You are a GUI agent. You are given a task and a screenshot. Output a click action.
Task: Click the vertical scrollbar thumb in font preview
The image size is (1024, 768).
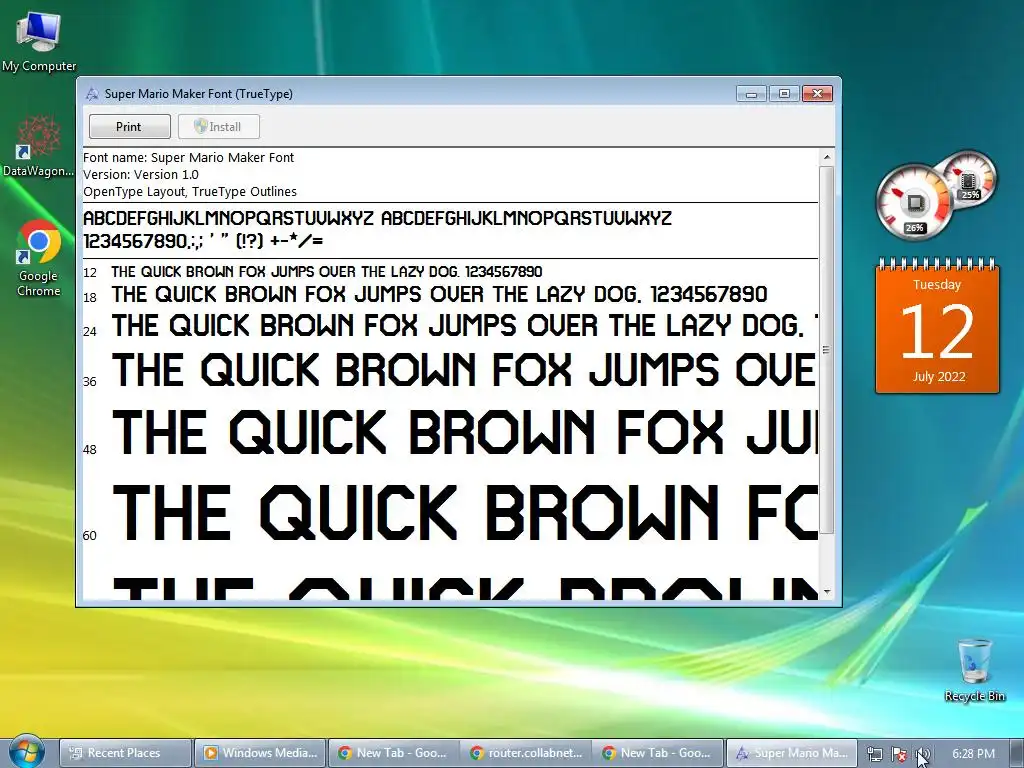coord(827,349)
